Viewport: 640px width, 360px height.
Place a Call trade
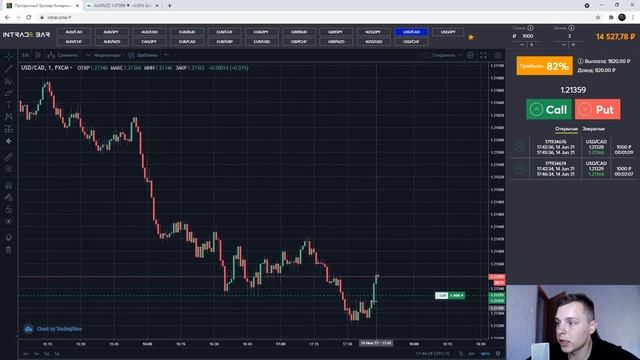pos(549,109)
